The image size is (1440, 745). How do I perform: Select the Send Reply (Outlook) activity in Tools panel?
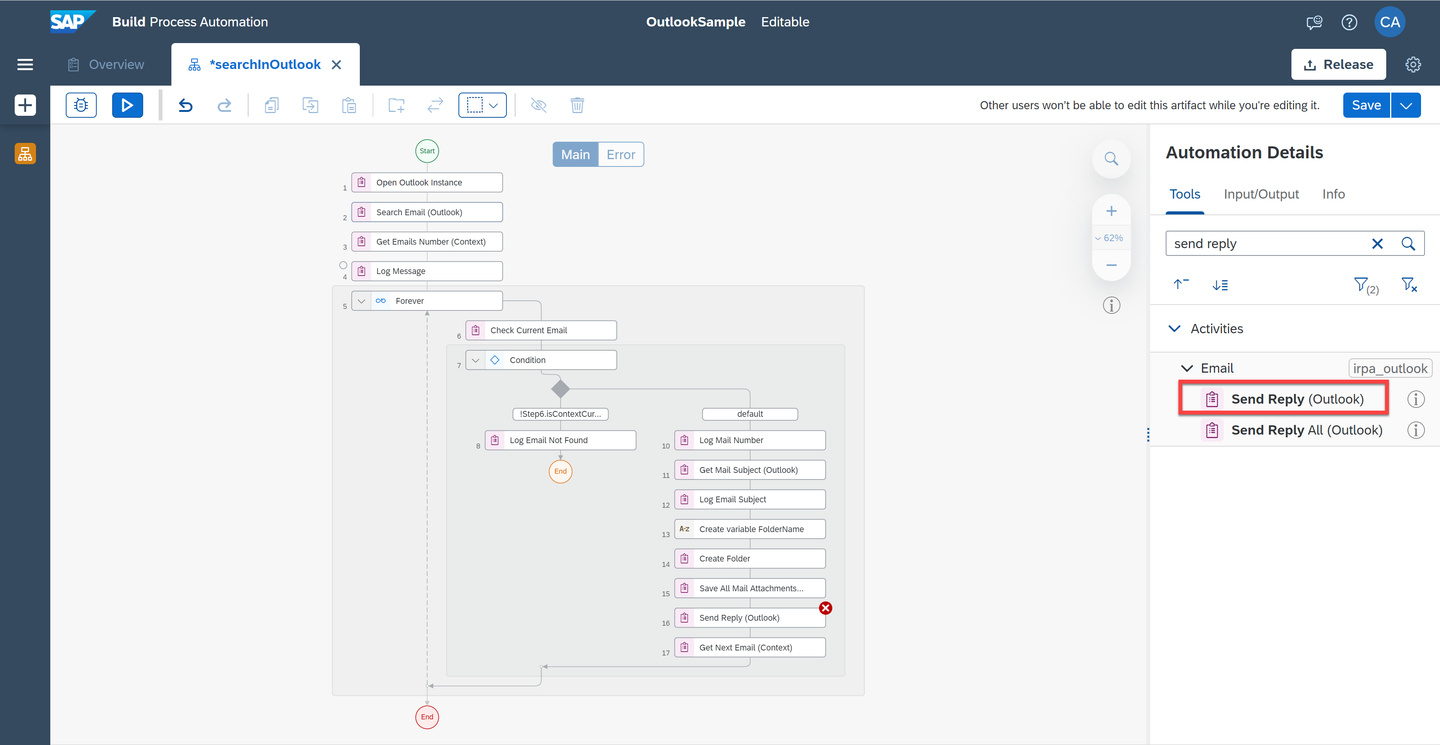pos(1285,399)
